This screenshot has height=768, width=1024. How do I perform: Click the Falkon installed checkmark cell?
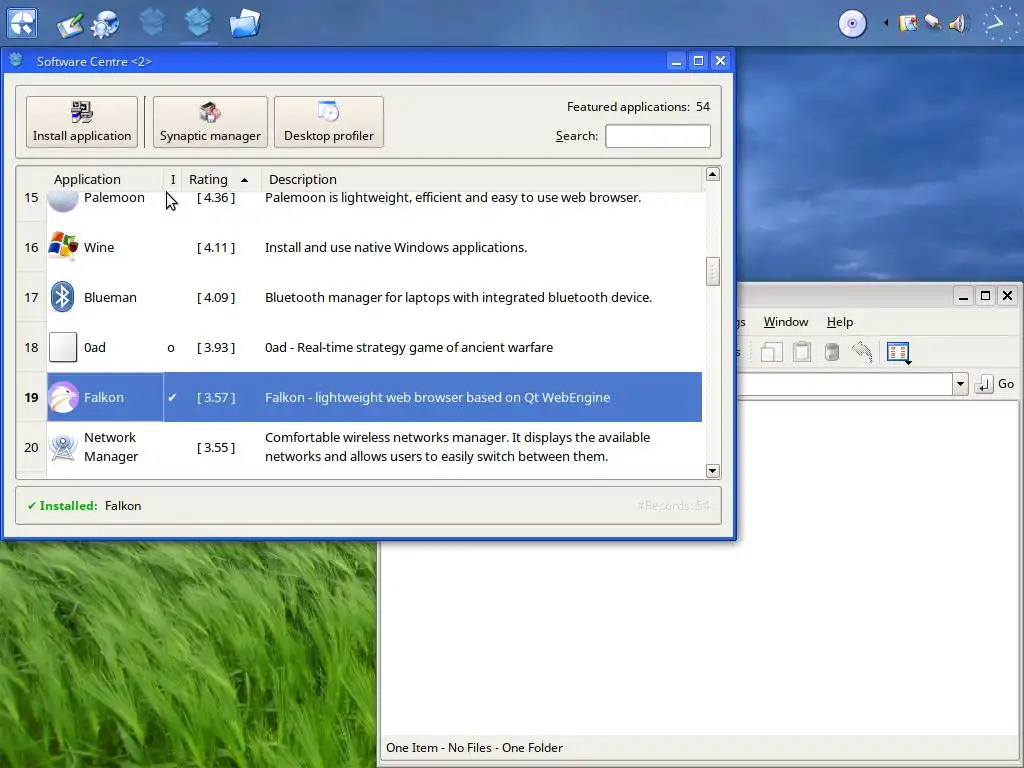pos(172,397)
